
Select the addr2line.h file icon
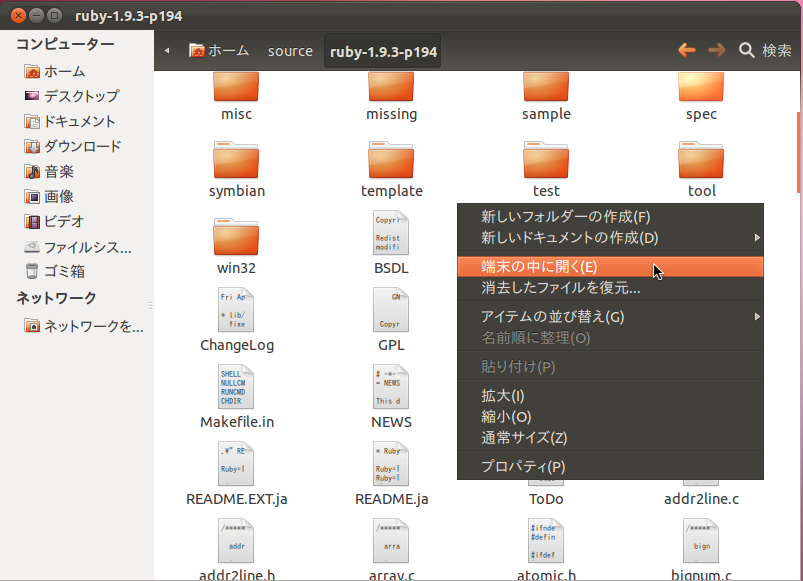[x=236, y=541]
